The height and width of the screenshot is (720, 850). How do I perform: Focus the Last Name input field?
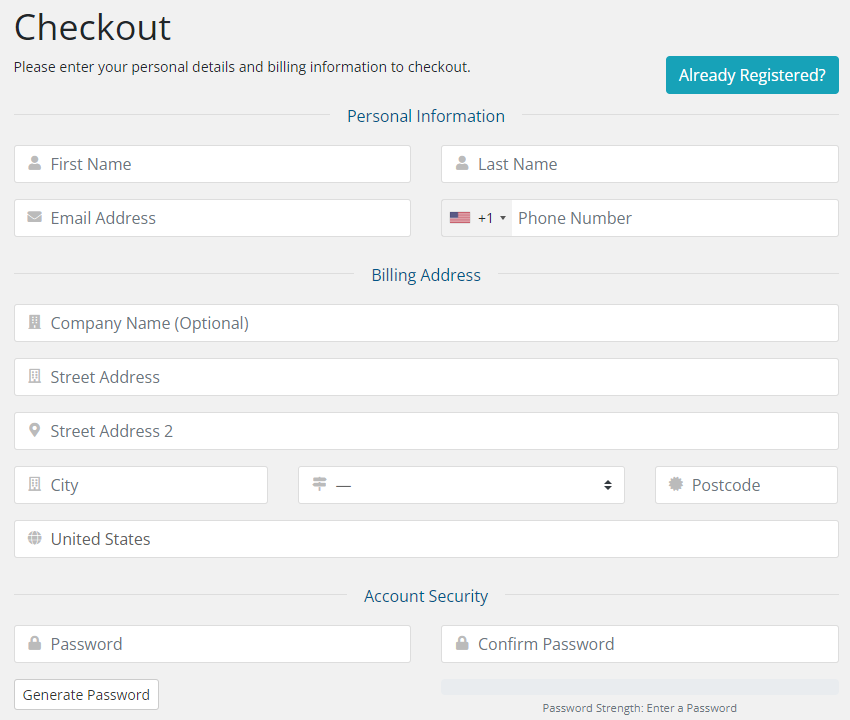pyautogui.click(x=650, y=164)
